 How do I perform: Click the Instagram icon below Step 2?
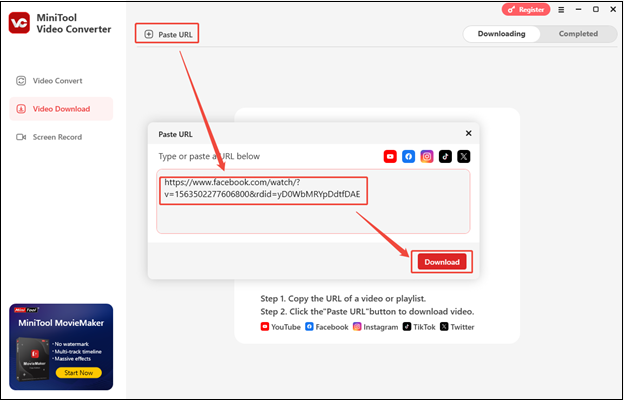pos(357,327)
